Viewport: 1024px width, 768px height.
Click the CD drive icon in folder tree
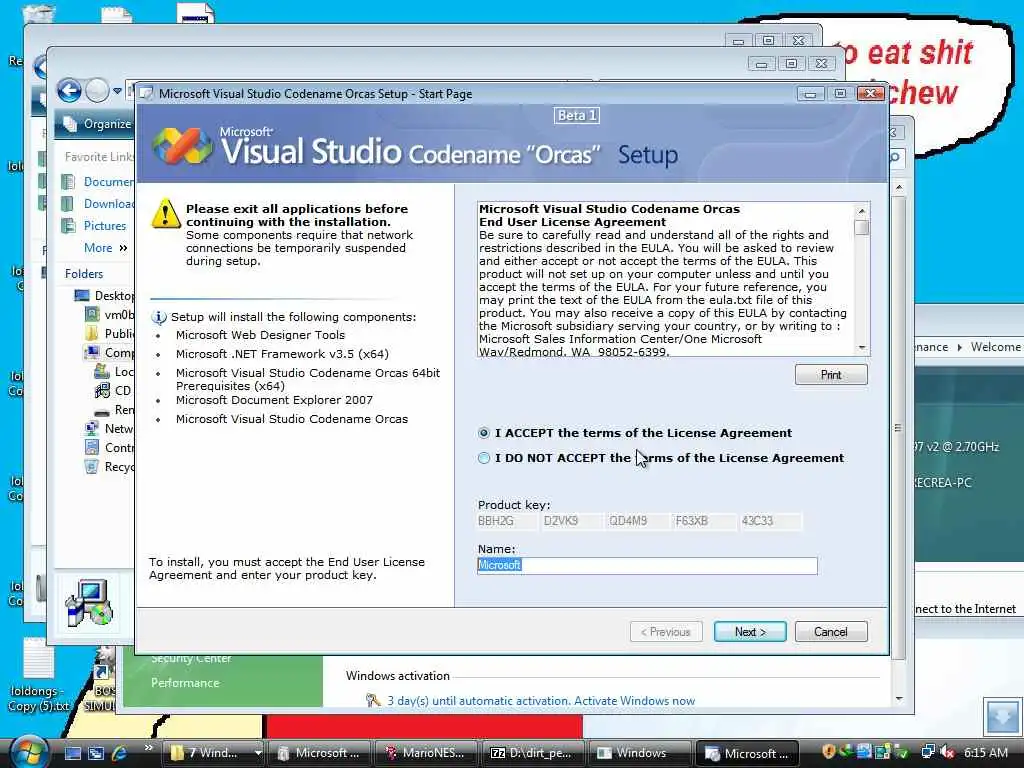click(103, 391)
